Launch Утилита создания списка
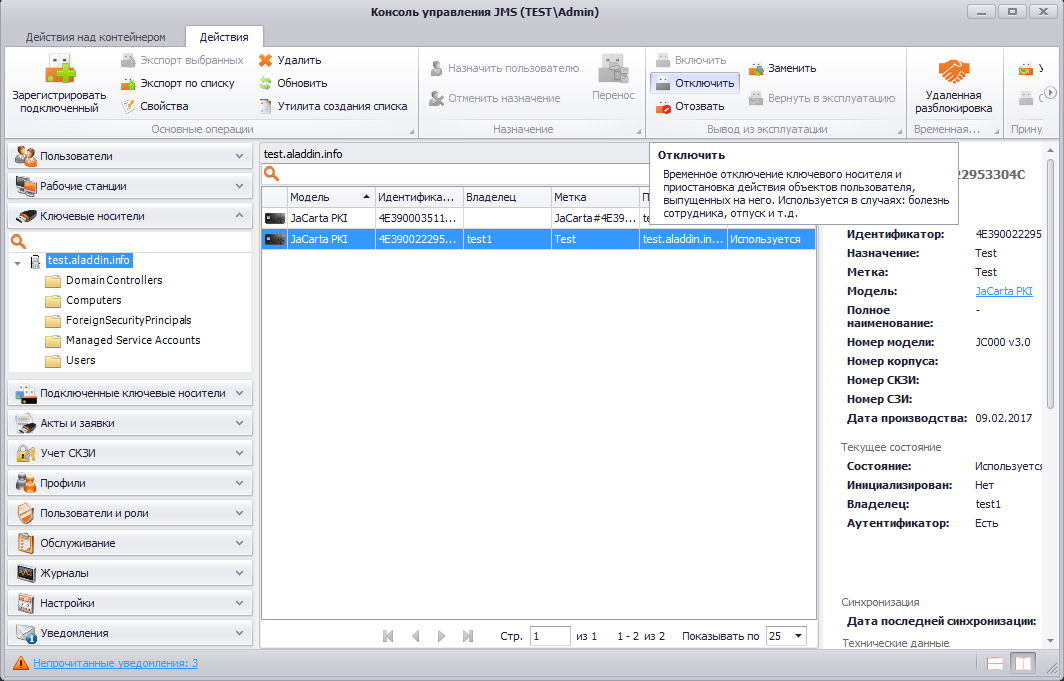The height and width of the screenshot is (681, 1064). point(333,106)
